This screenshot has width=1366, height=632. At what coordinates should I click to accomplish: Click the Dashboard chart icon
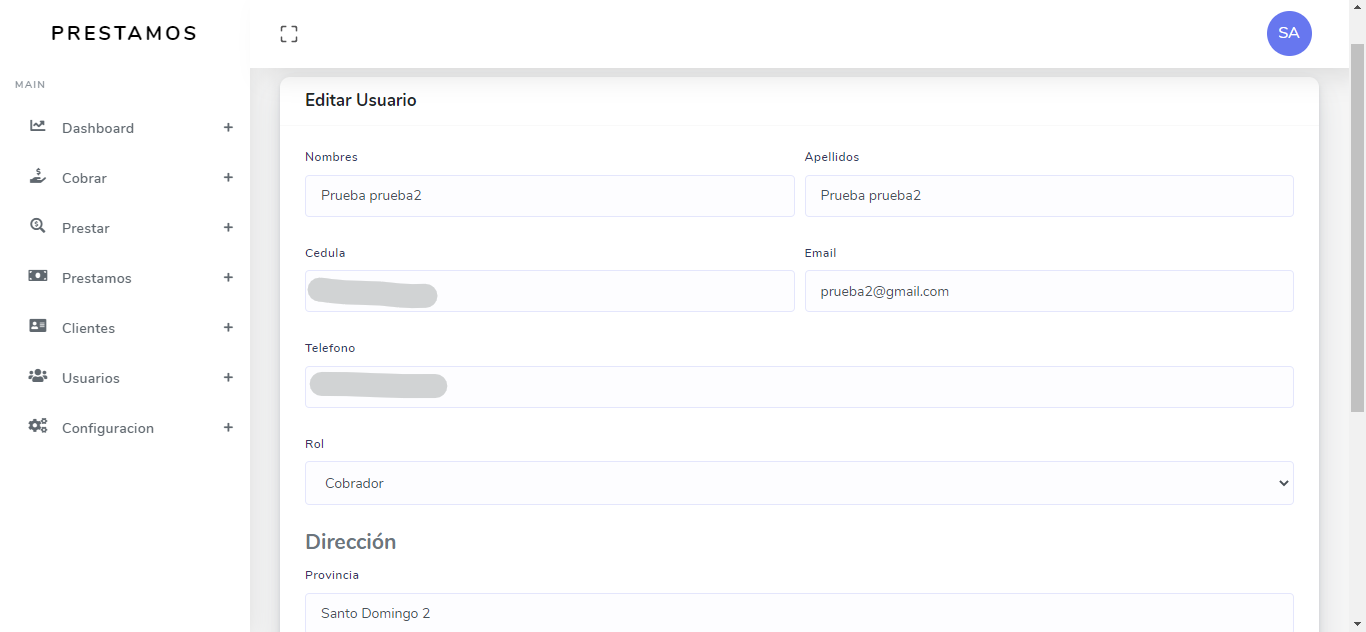point(38,126)
